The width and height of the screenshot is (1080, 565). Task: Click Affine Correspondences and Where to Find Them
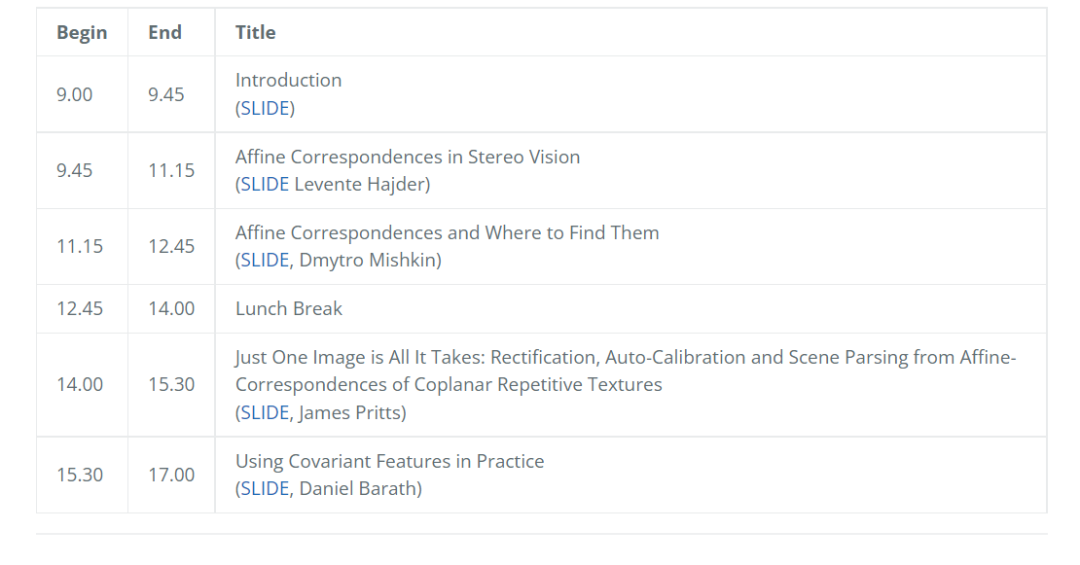pyautogui.click(x=447, y=232)
